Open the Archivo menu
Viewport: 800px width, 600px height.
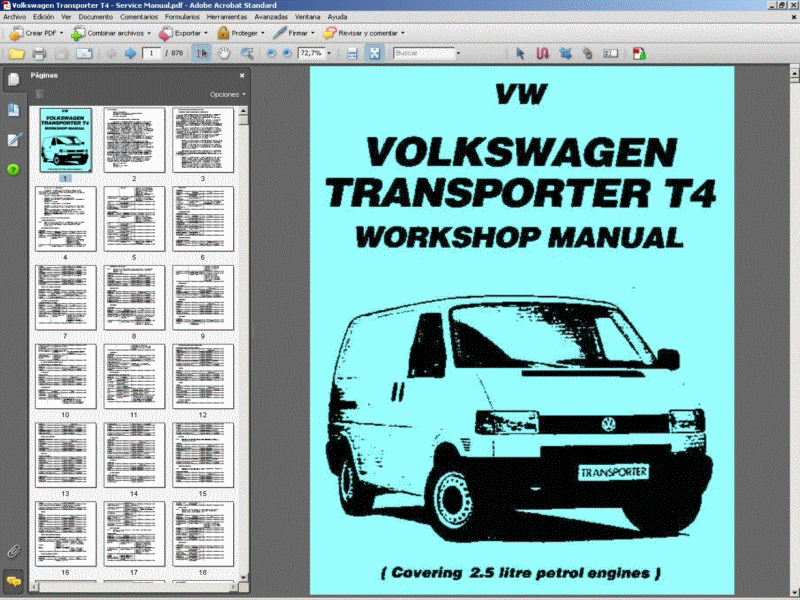tap(14, 17)
